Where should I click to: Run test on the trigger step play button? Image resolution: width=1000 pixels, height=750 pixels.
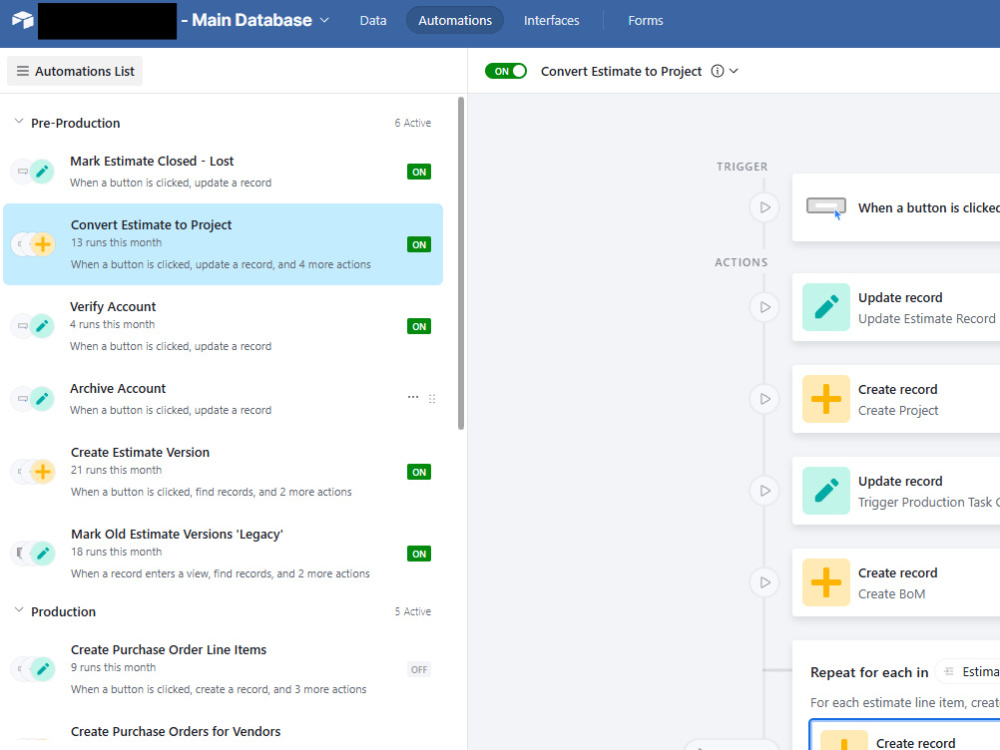point(765,207)
